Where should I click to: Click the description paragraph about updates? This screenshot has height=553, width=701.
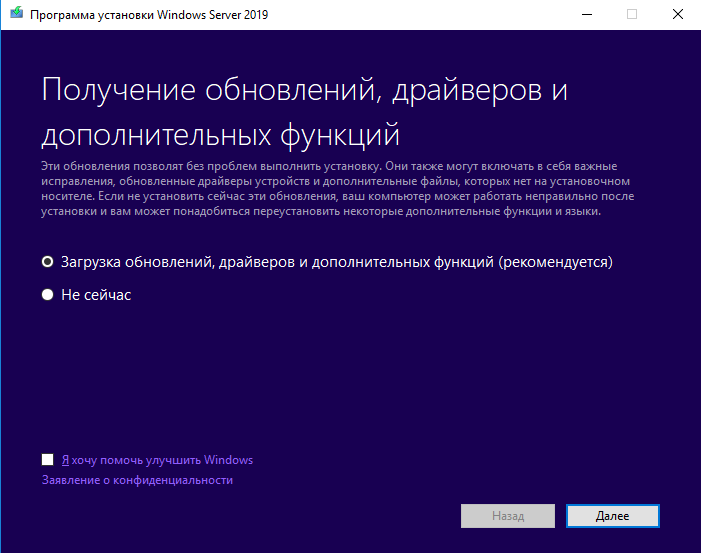(x=335, y=189)
